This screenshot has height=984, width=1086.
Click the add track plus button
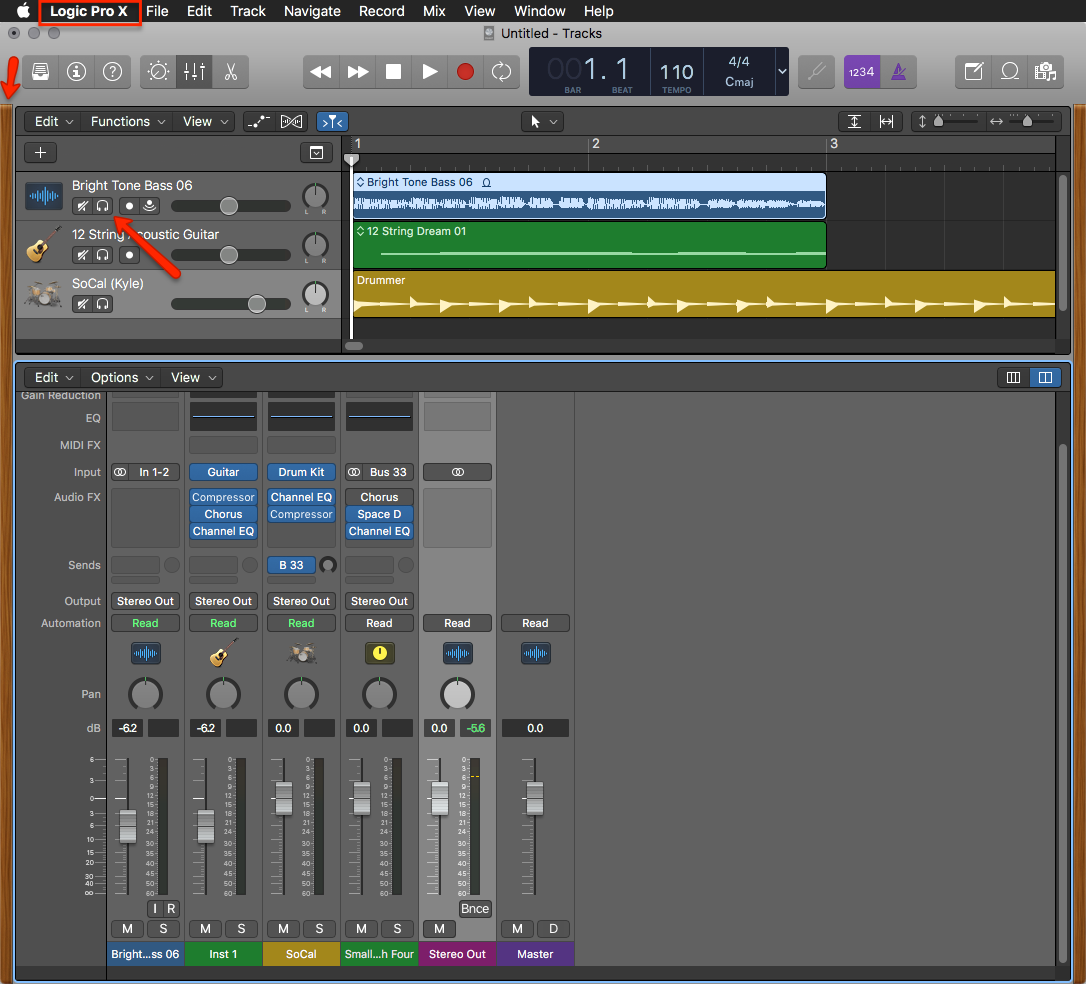coord(40,153)
